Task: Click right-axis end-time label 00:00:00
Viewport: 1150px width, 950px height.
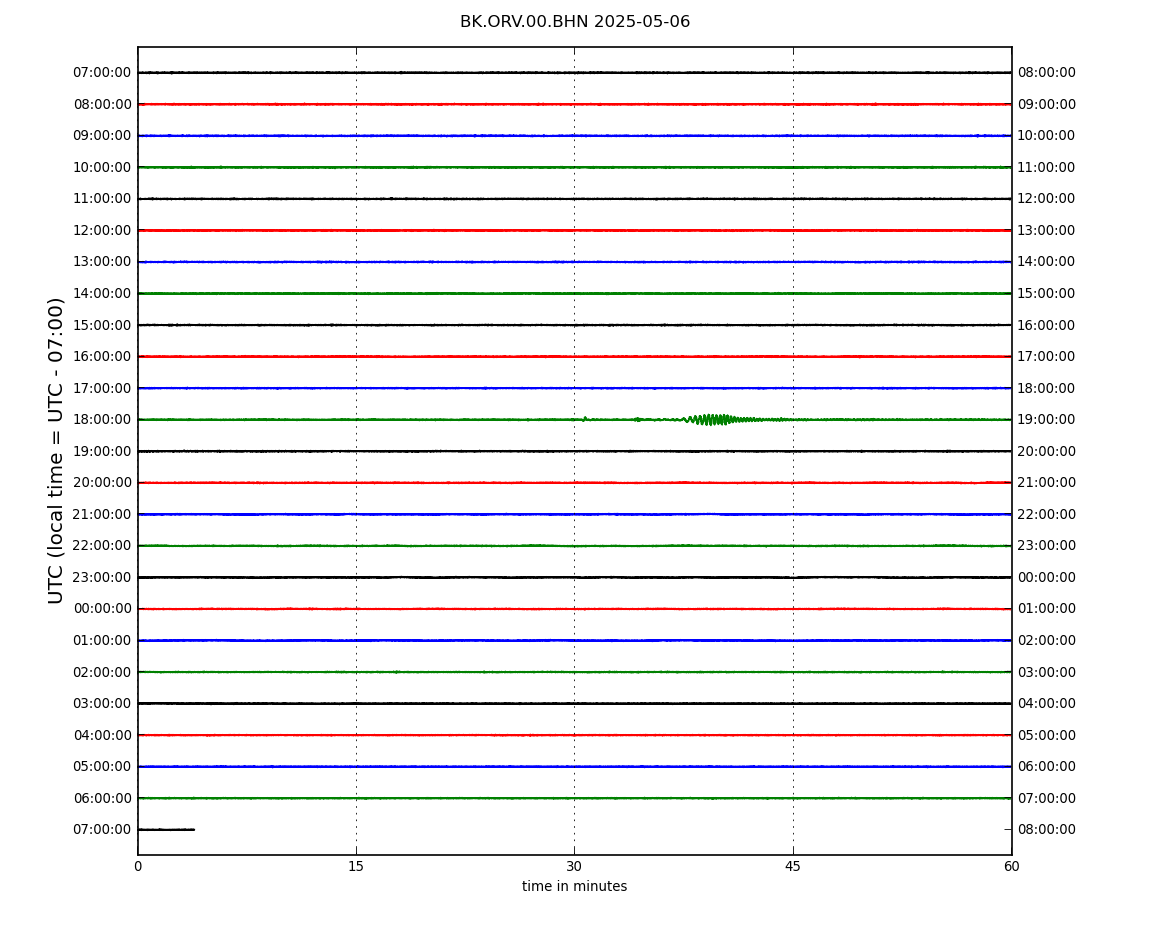Action: click(x=1047, y=577)
